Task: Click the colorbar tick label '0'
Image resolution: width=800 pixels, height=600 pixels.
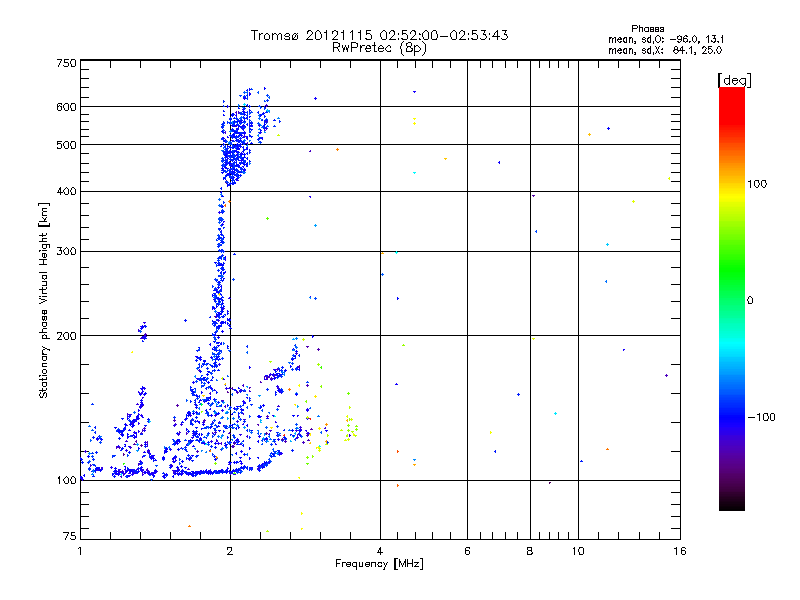Action: [749, 300]
